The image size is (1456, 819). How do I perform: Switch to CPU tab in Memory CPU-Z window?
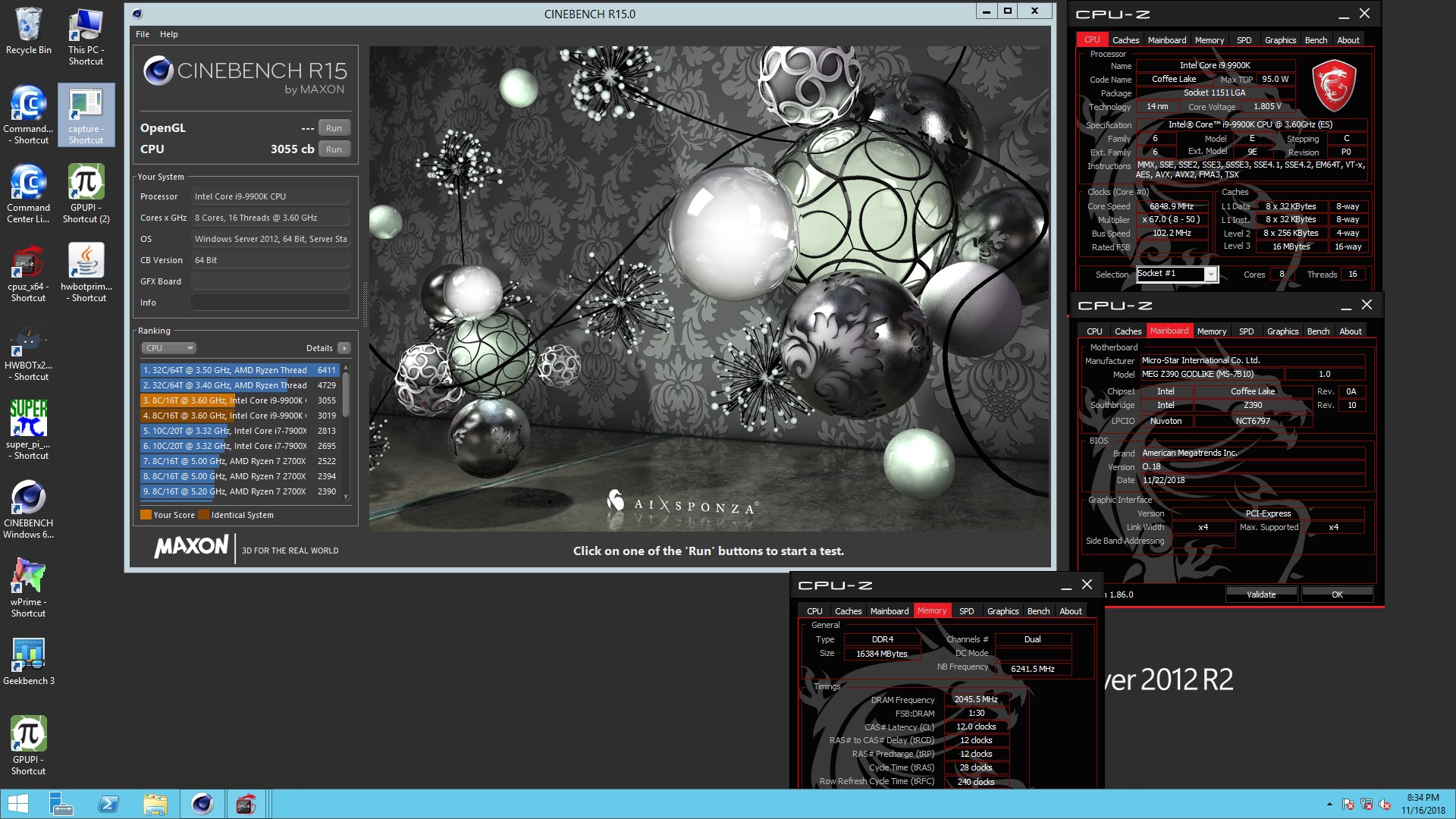tap(814, 611)
